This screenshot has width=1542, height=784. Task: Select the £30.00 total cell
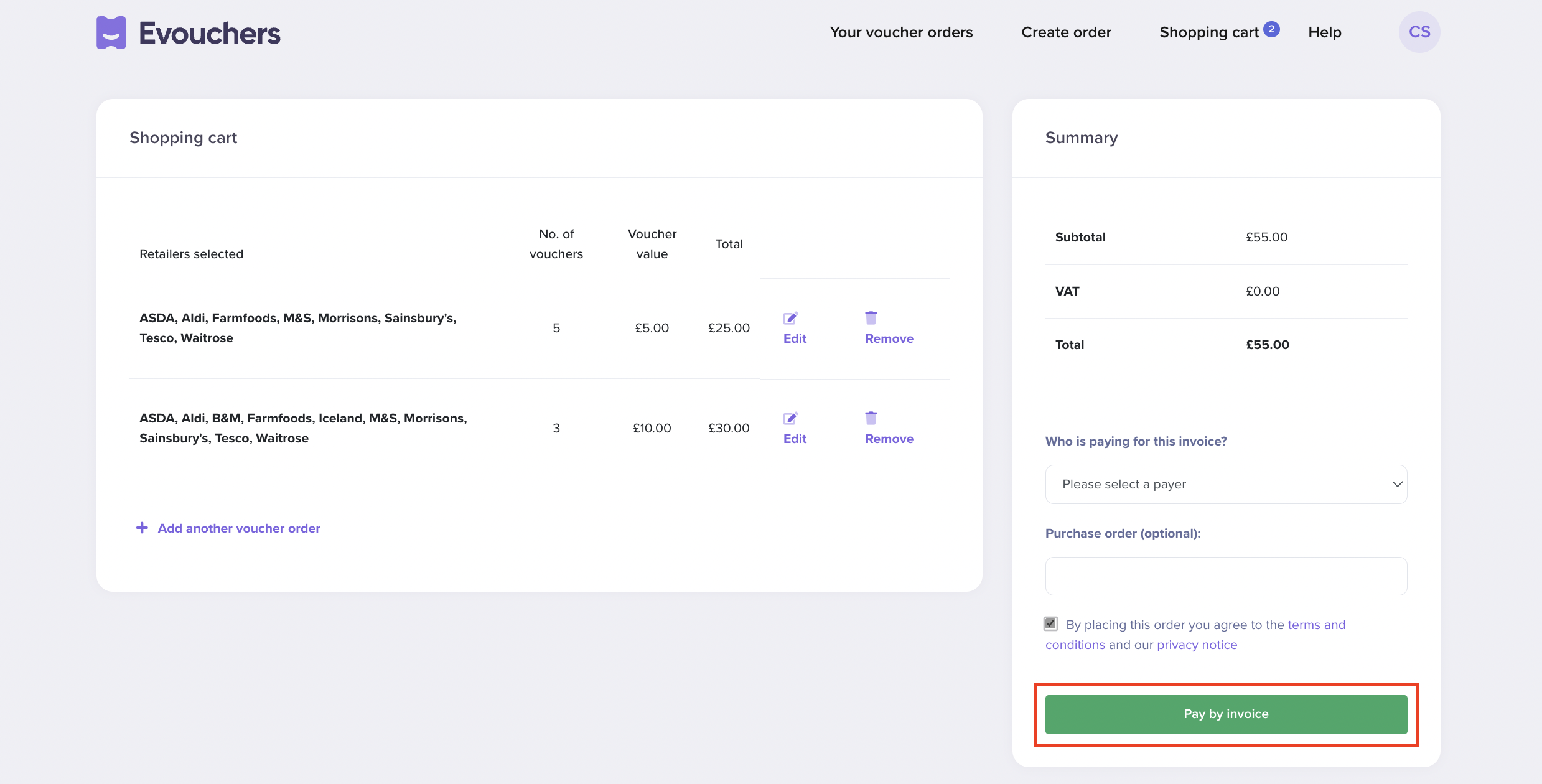(x=729, y=428)
